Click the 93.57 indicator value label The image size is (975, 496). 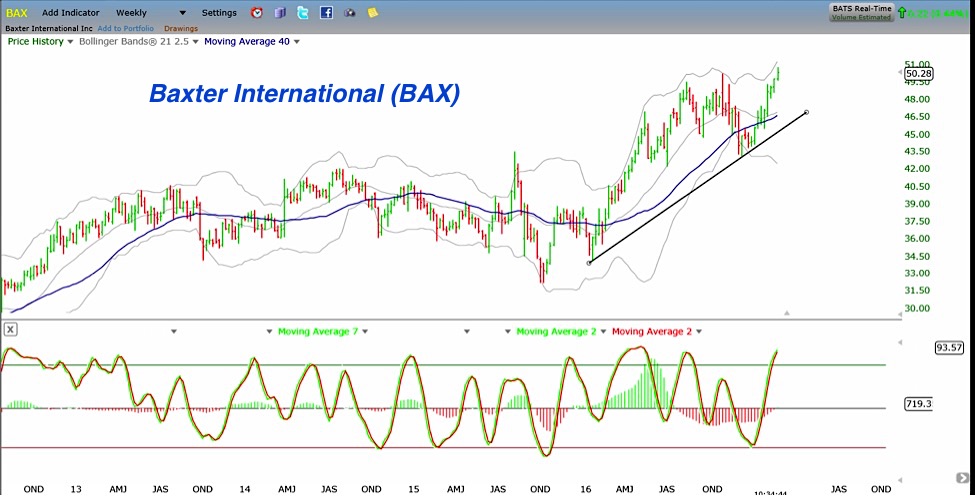click(x=949, y=347)
